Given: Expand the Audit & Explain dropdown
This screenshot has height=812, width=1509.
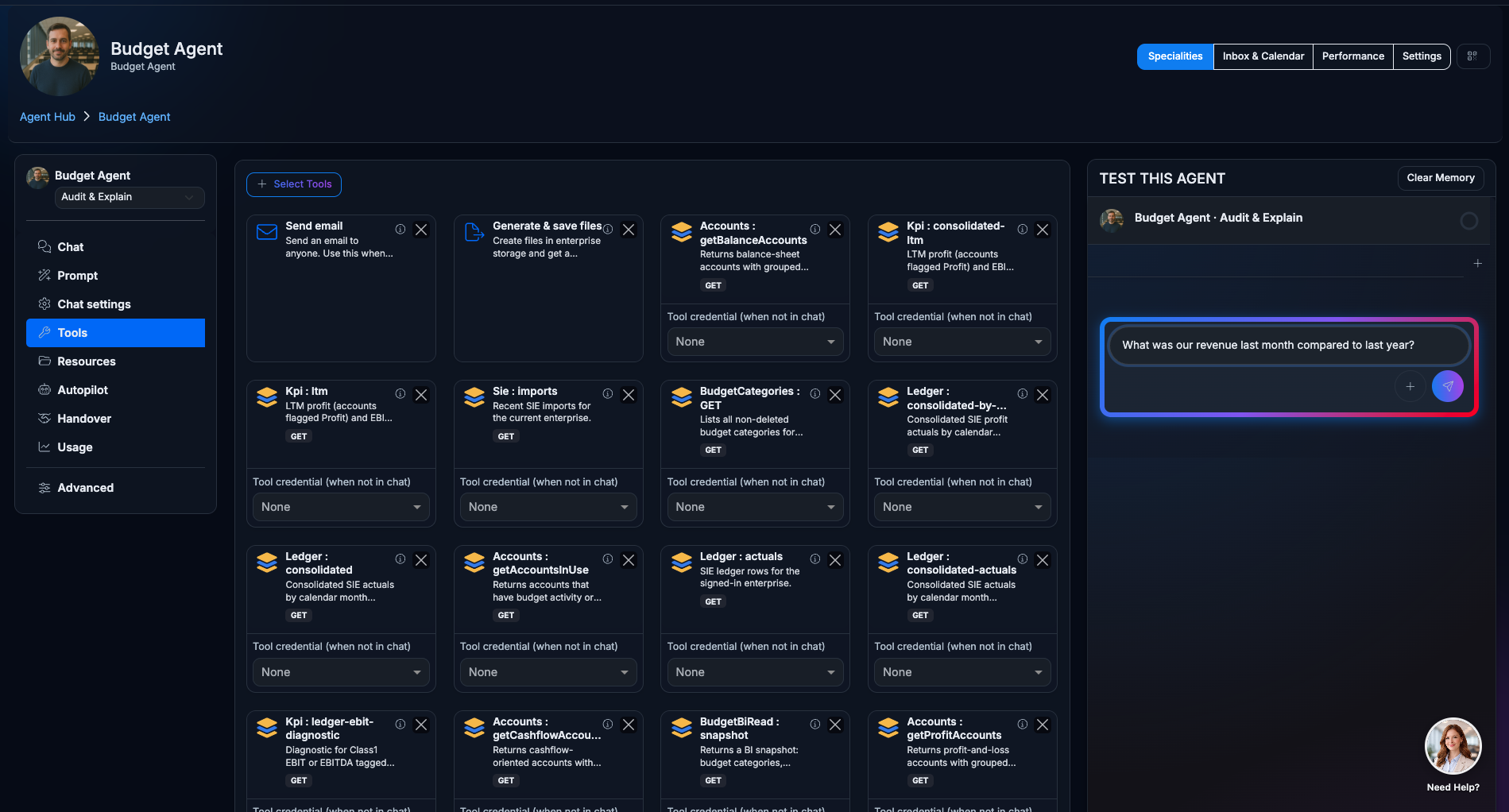Looking at the screenshot, I should (129, 197).
